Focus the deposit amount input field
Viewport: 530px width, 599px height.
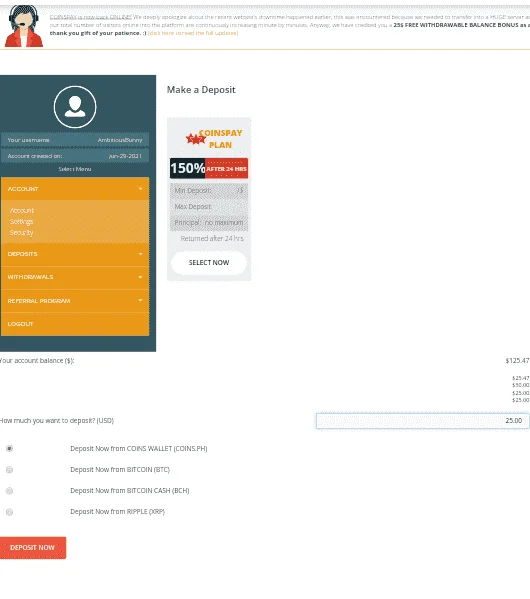[x=423, y=421]
